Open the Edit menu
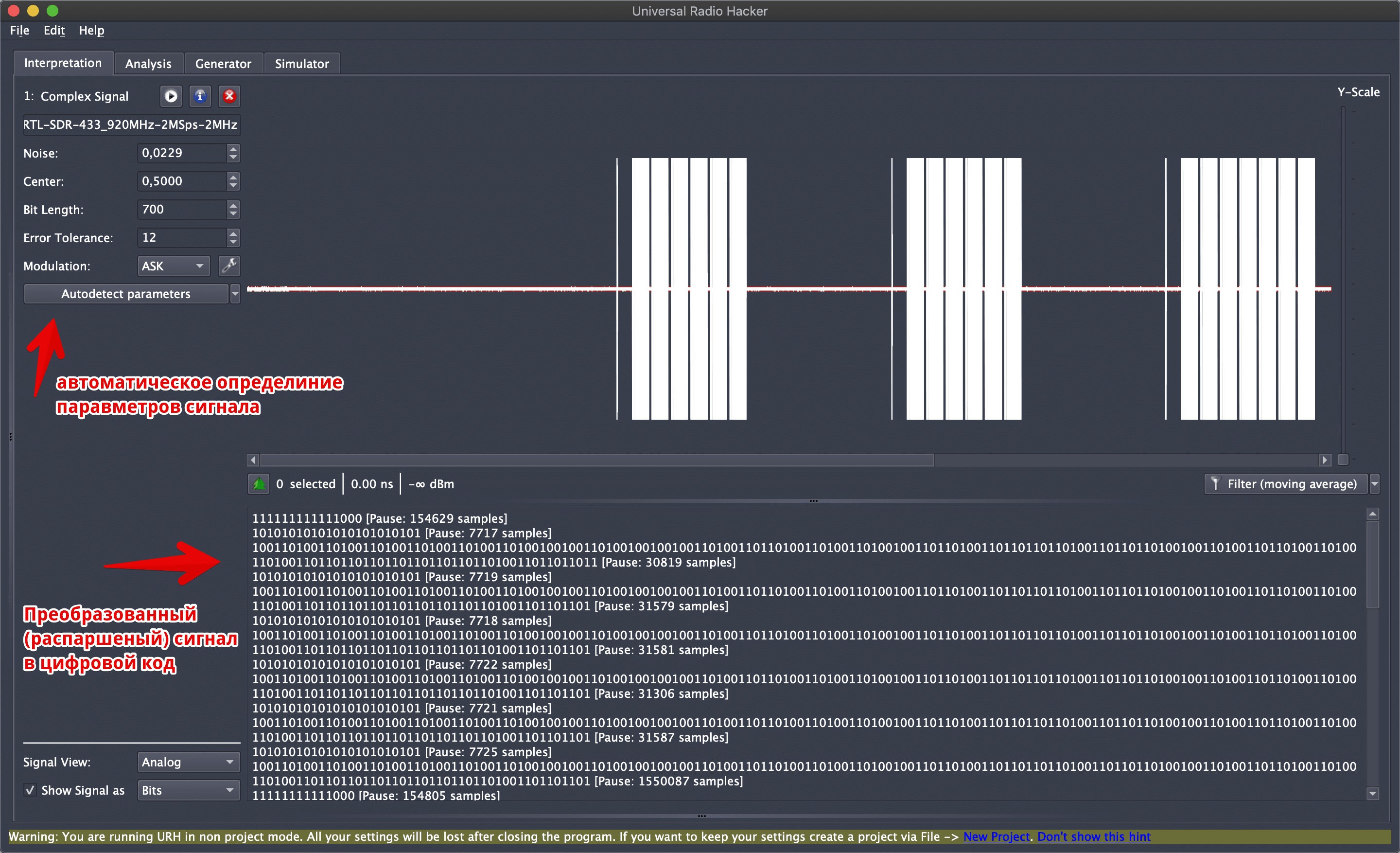The height and width of the screenshot is (853, 1400). coord(54,30)
